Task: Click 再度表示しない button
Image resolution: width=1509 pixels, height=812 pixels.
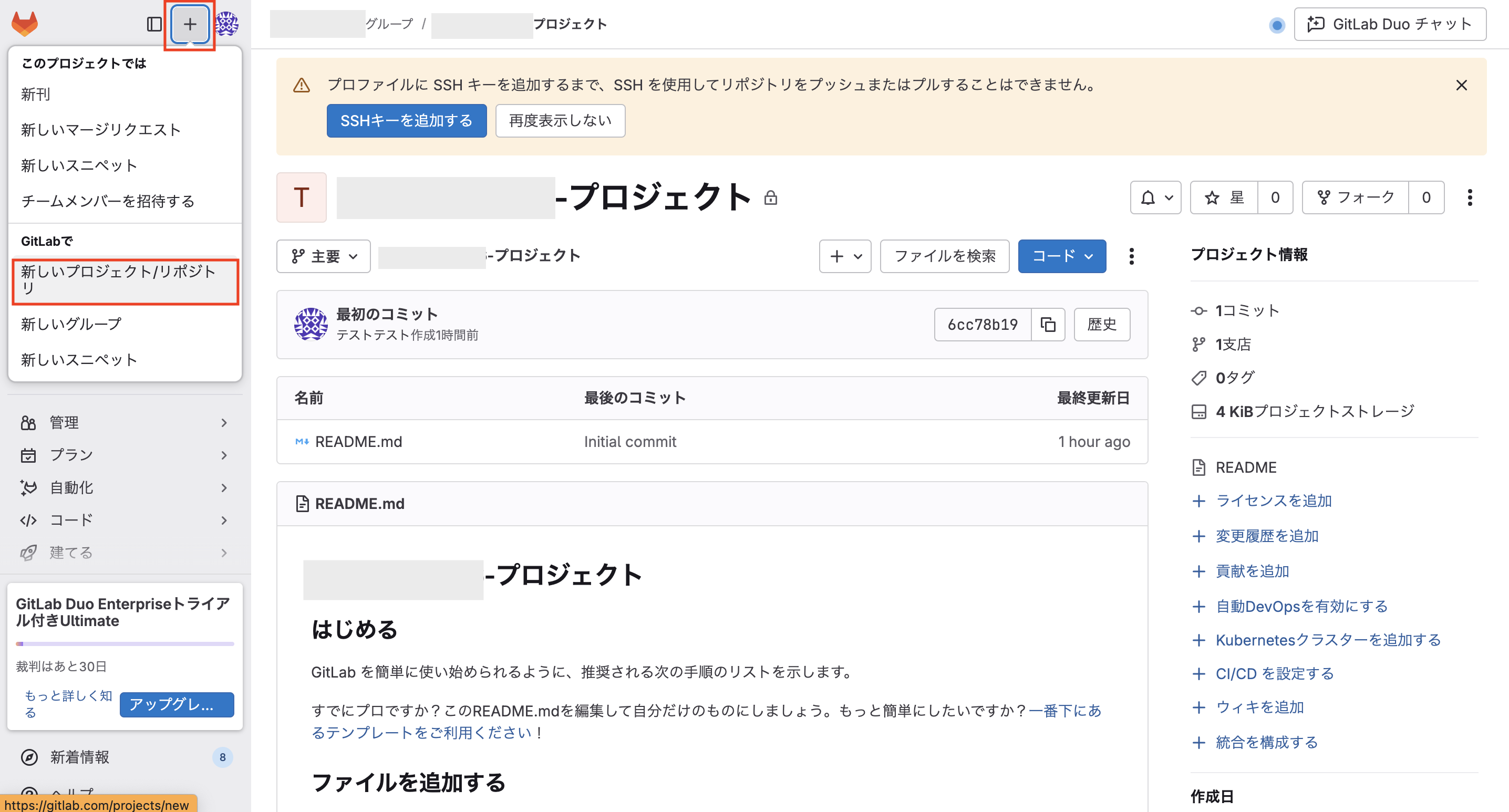Action: [x=560, y=121]
